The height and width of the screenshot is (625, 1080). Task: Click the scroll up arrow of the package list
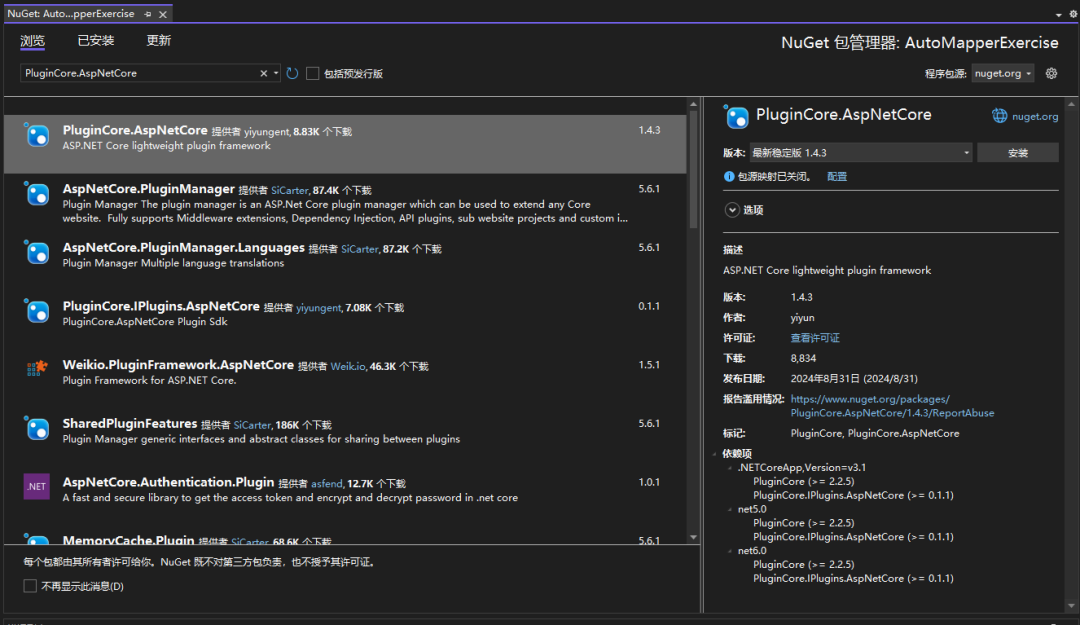click(693, 105)
